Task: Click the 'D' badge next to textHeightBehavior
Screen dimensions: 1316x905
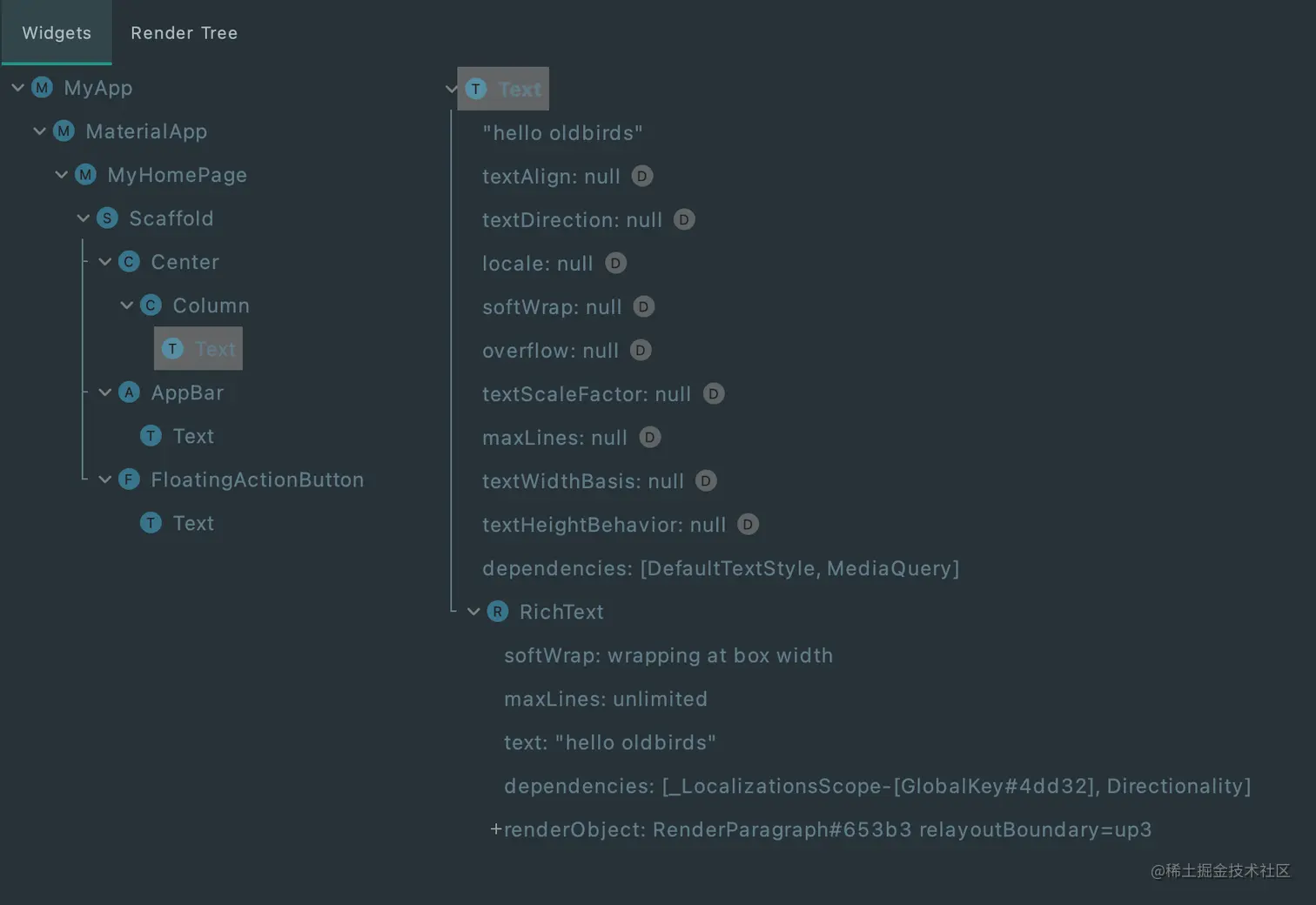Action: pos(749,525)
